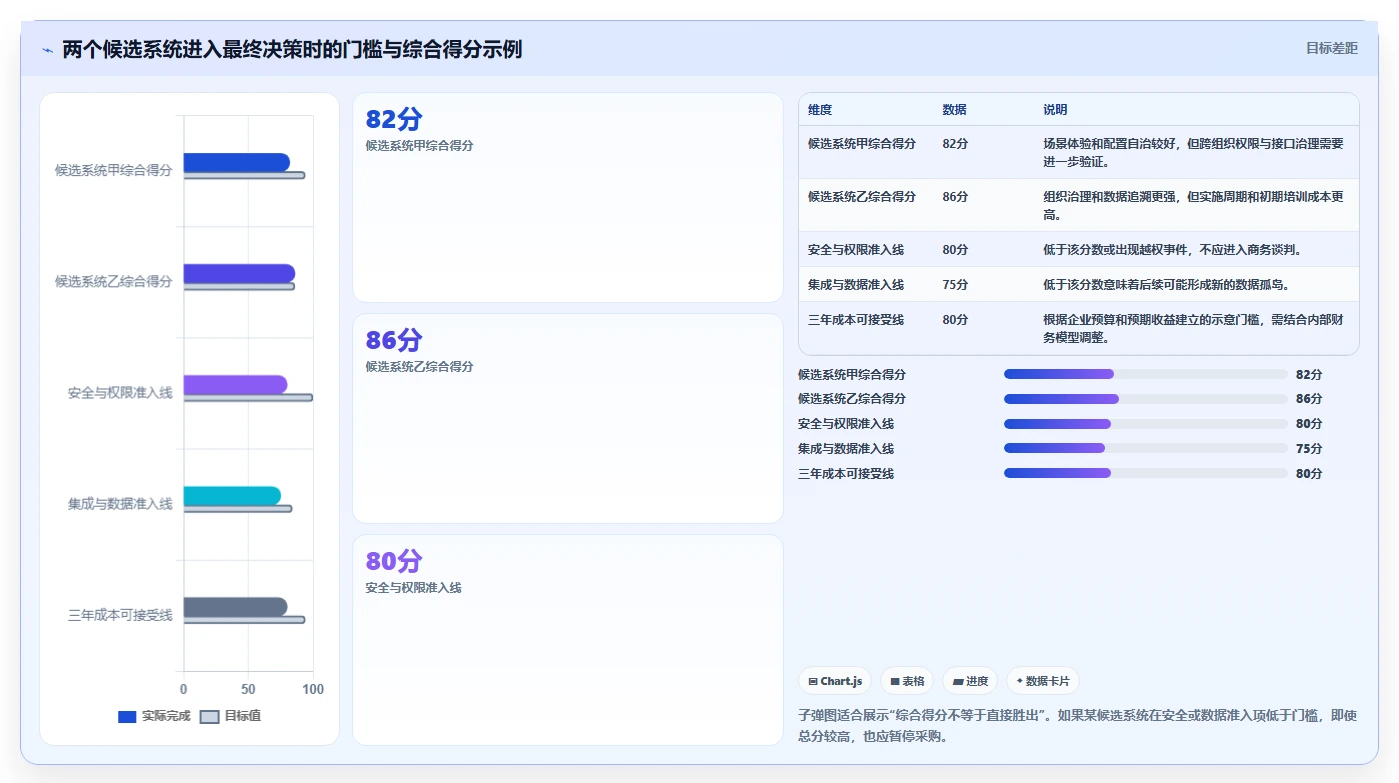The image size is (1399, 783).
Task: Click the slate actual bar for 三年成本可接受线 in the chart
Action: click(x=235, y=606)
